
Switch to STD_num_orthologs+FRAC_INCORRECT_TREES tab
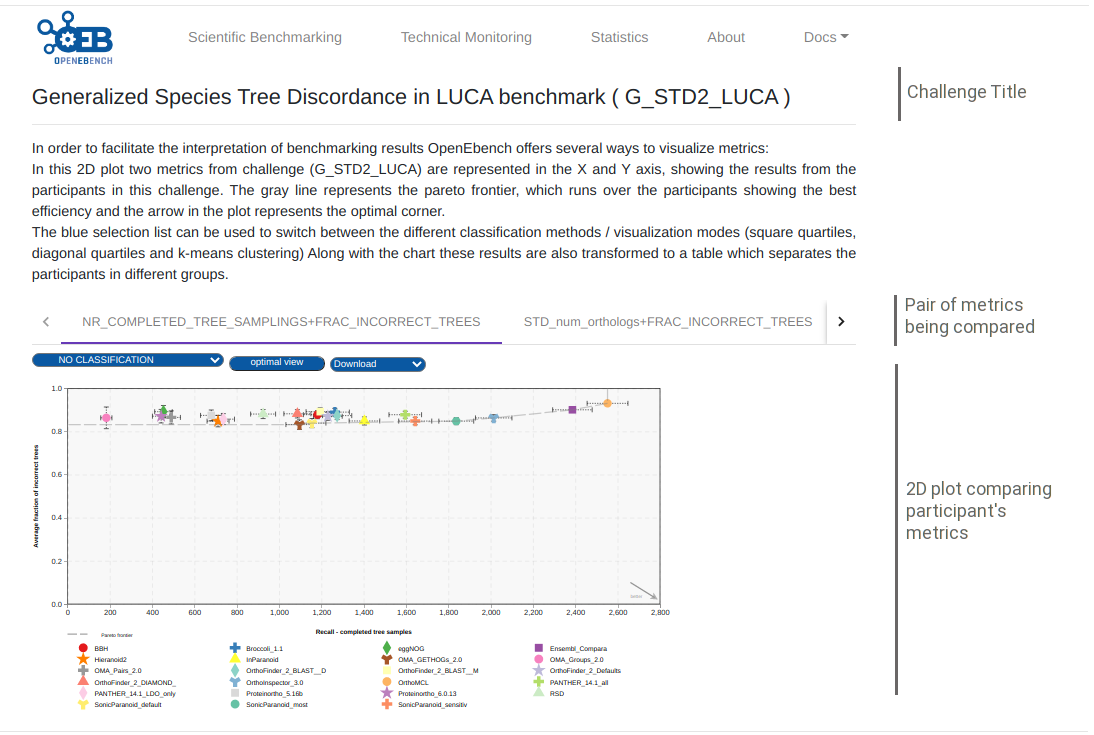(x=668, y=322)
